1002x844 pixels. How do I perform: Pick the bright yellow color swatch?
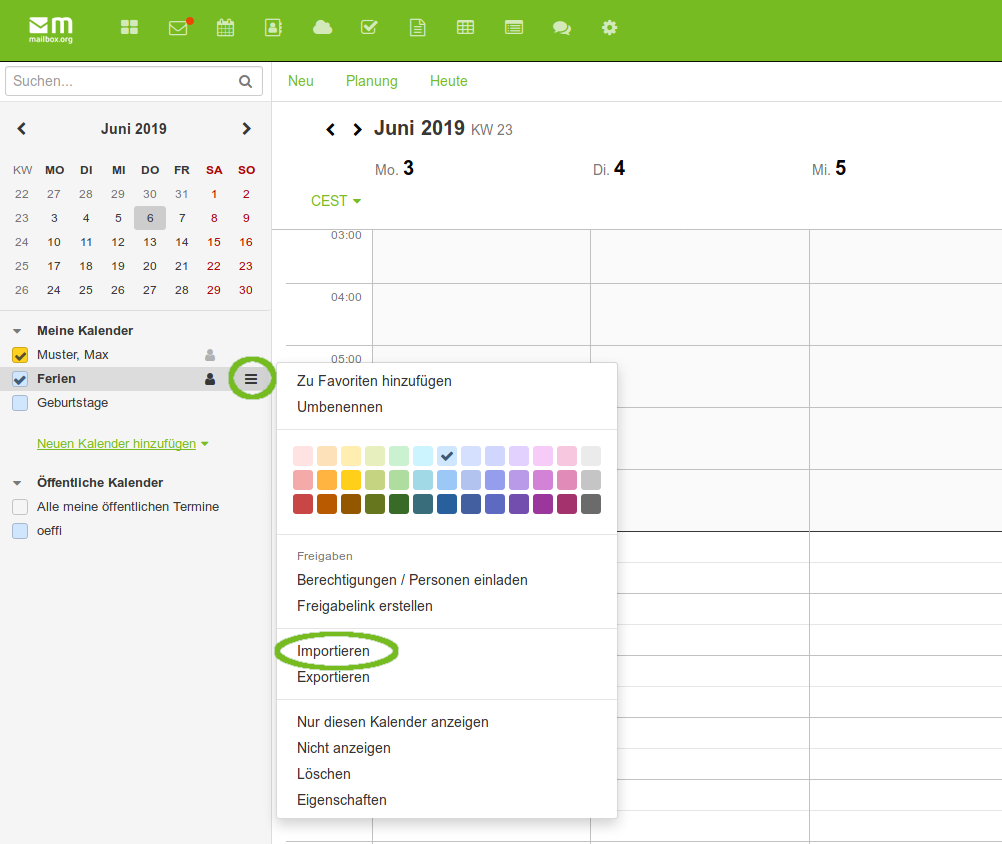(x=351, y=480)
